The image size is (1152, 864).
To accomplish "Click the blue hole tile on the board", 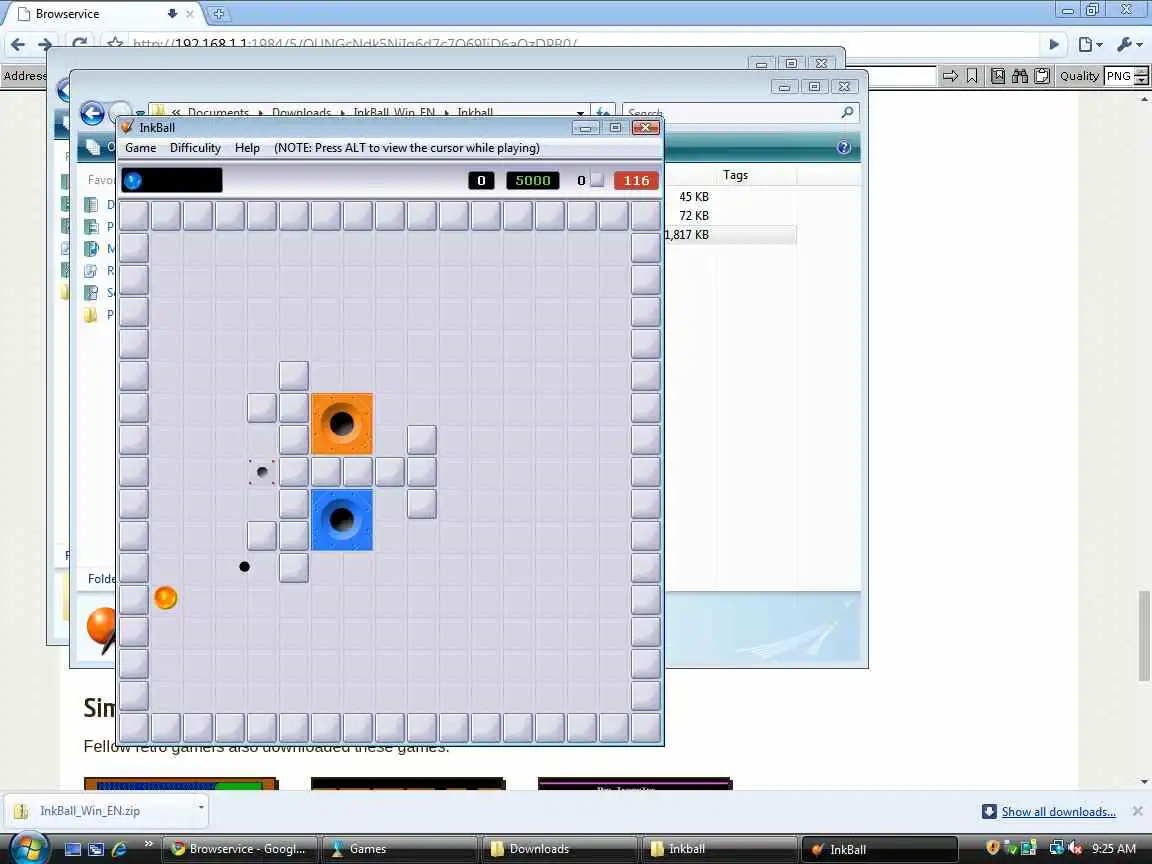I will pos(342,519).
